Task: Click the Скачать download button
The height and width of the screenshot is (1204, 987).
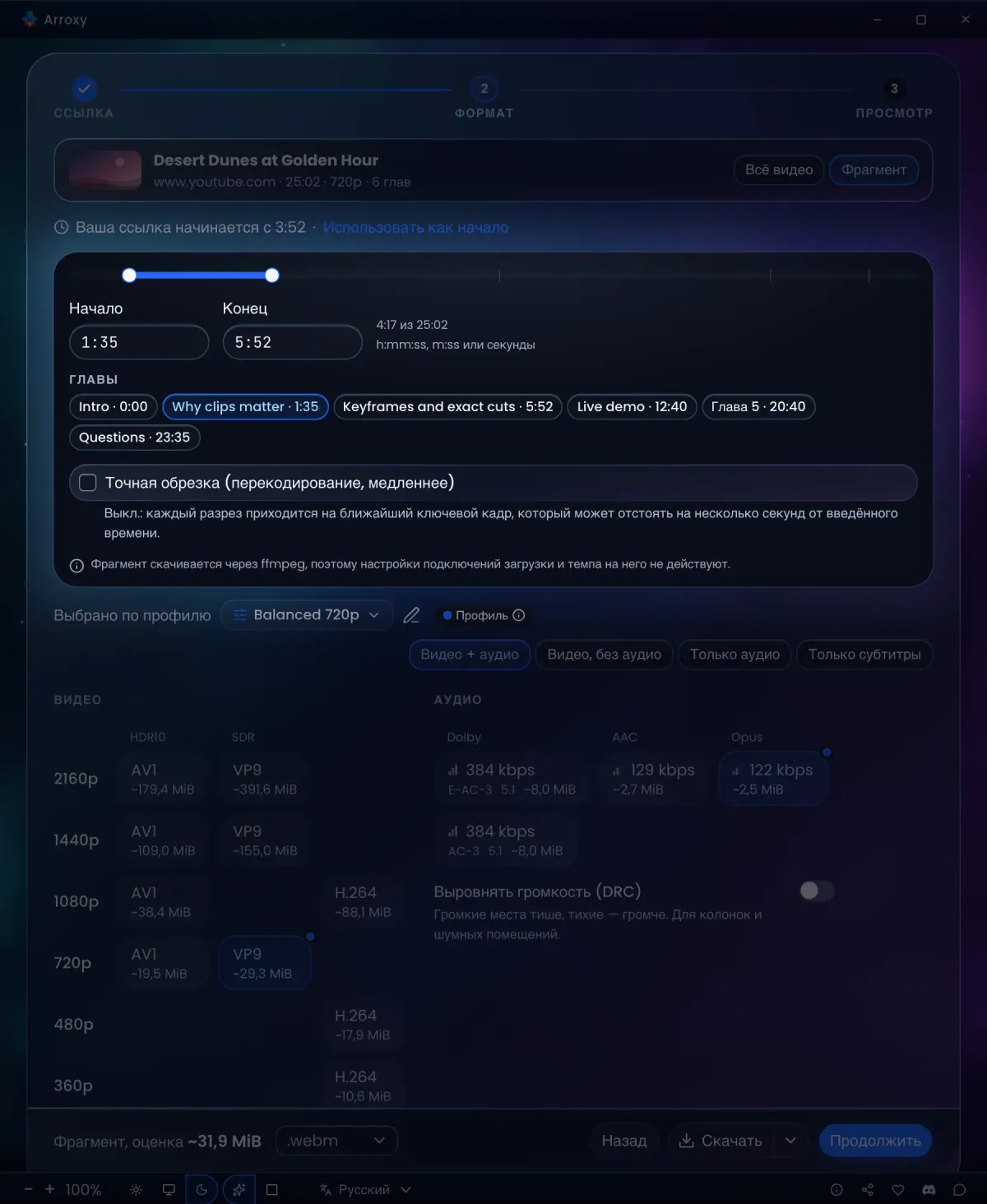Action: pyautogui.click(x=721, y=1141)
